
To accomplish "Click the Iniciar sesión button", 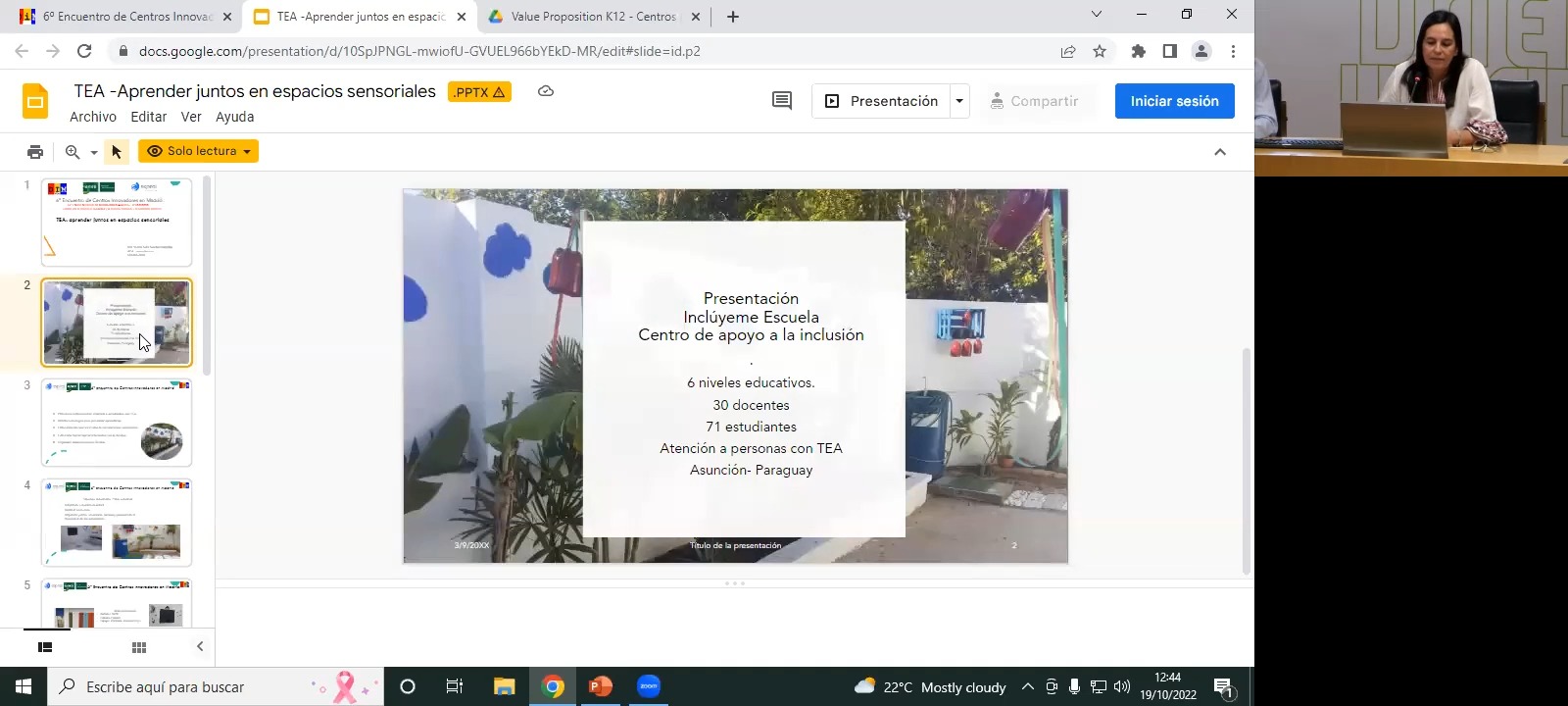I will [x=1175, y=101].
